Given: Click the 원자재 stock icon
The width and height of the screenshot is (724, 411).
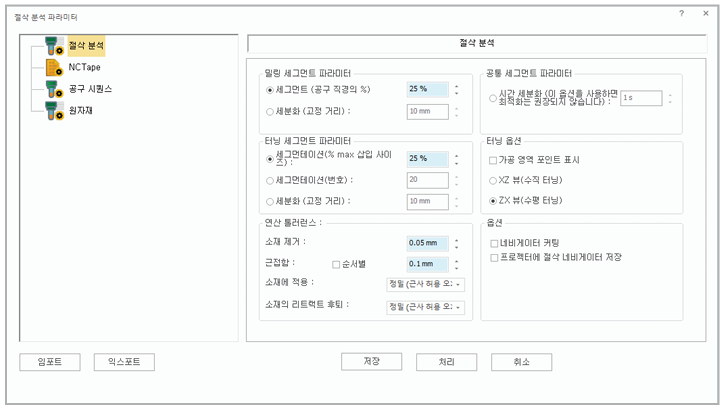Looking at the screenshot, I should tap(53, 110).
